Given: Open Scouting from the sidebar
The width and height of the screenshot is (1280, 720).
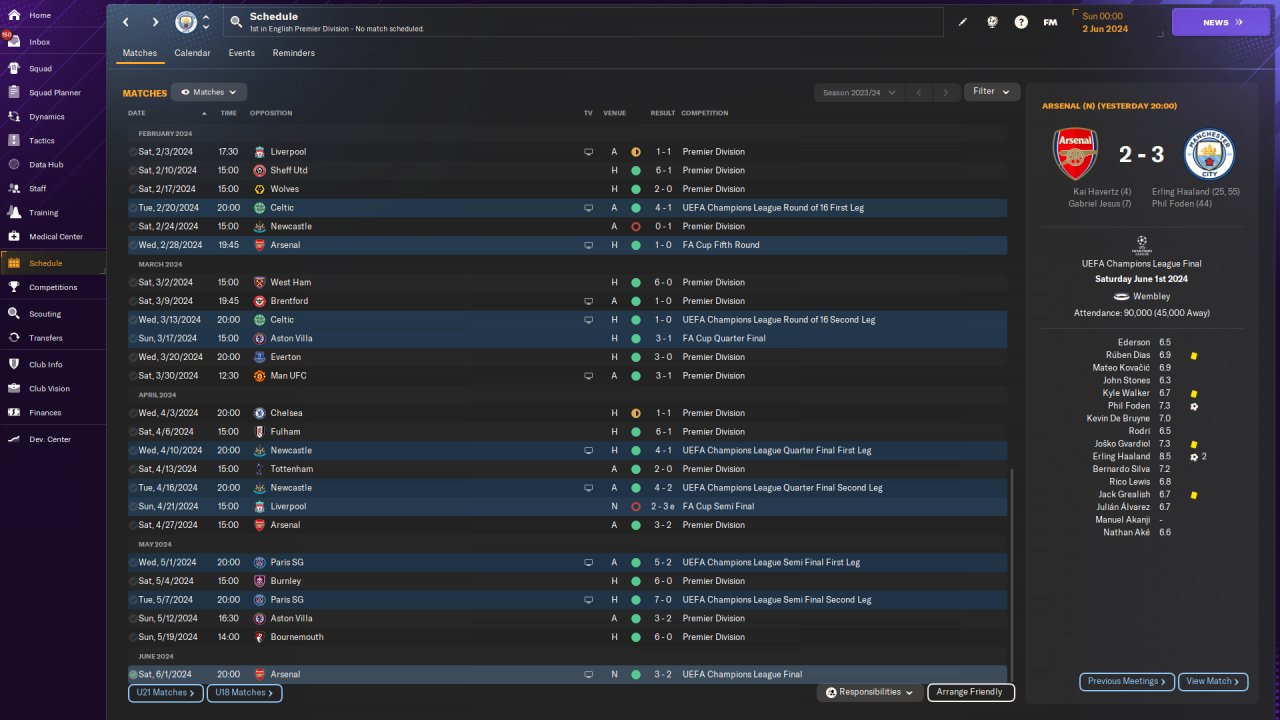Looking at the screenshot, I should tap(52, 314).
